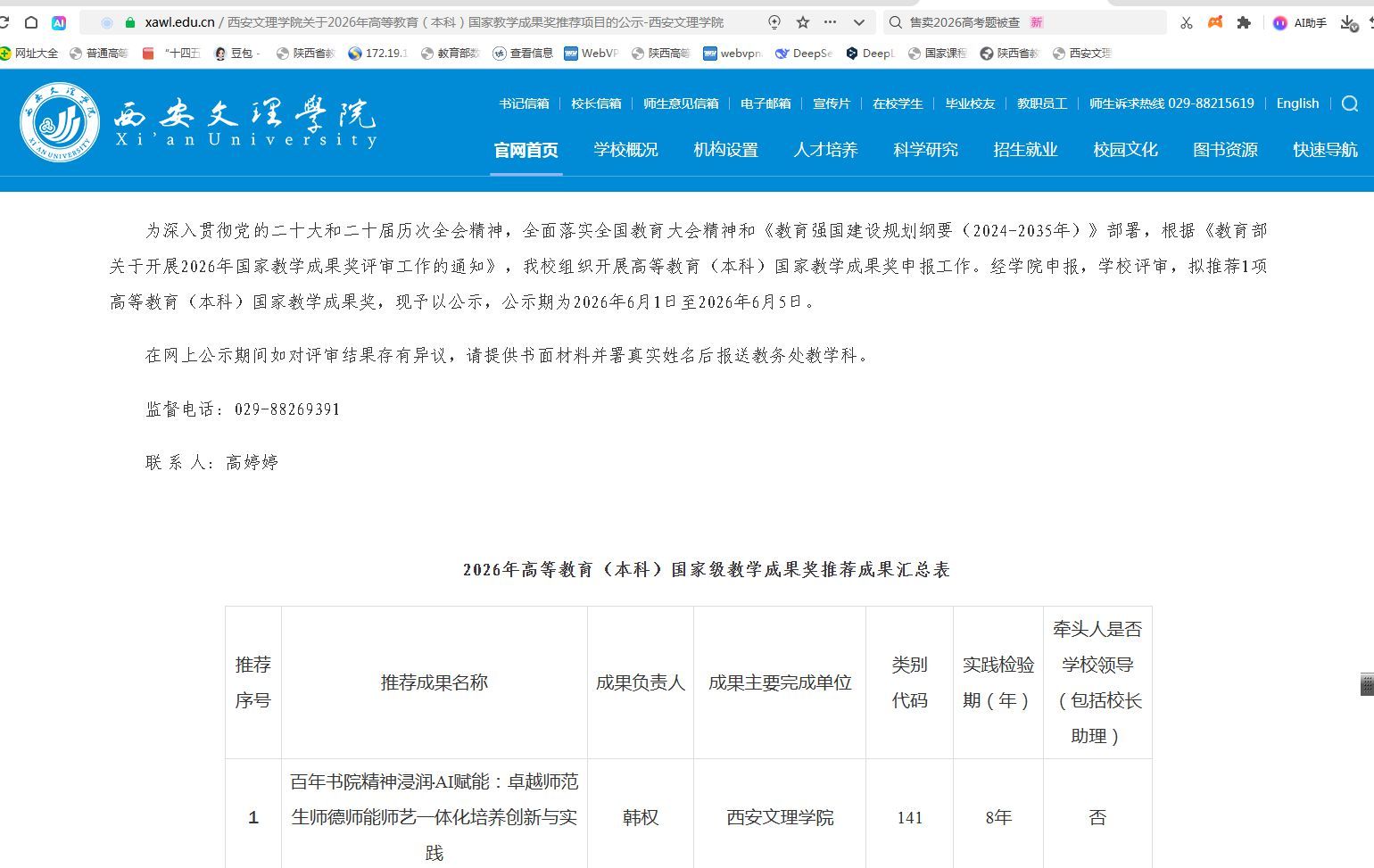
Task: Open the three-dot more options in address bar
Action: point(831,22)
